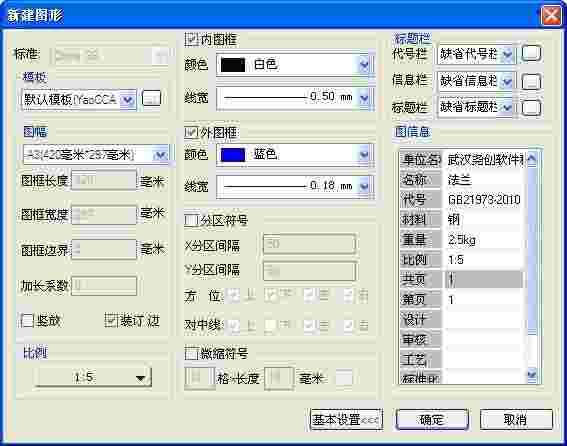Viewport: 567px width, 446px height.
Task: Select the highlighted 共页 value cell
Action: pyautogui.click(x=485, y=279)
